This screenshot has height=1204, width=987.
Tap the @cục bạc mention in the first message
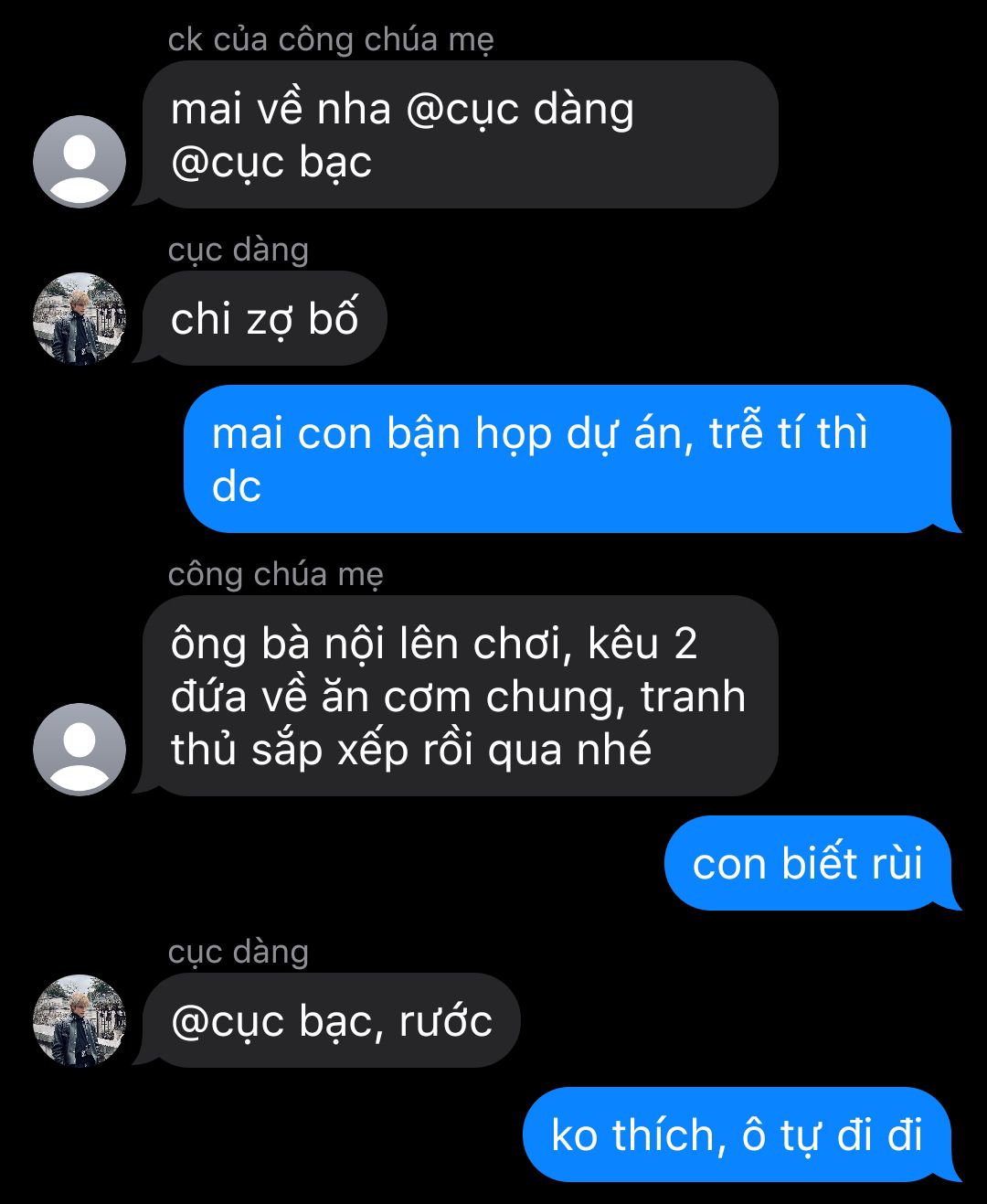pos(271,164)
